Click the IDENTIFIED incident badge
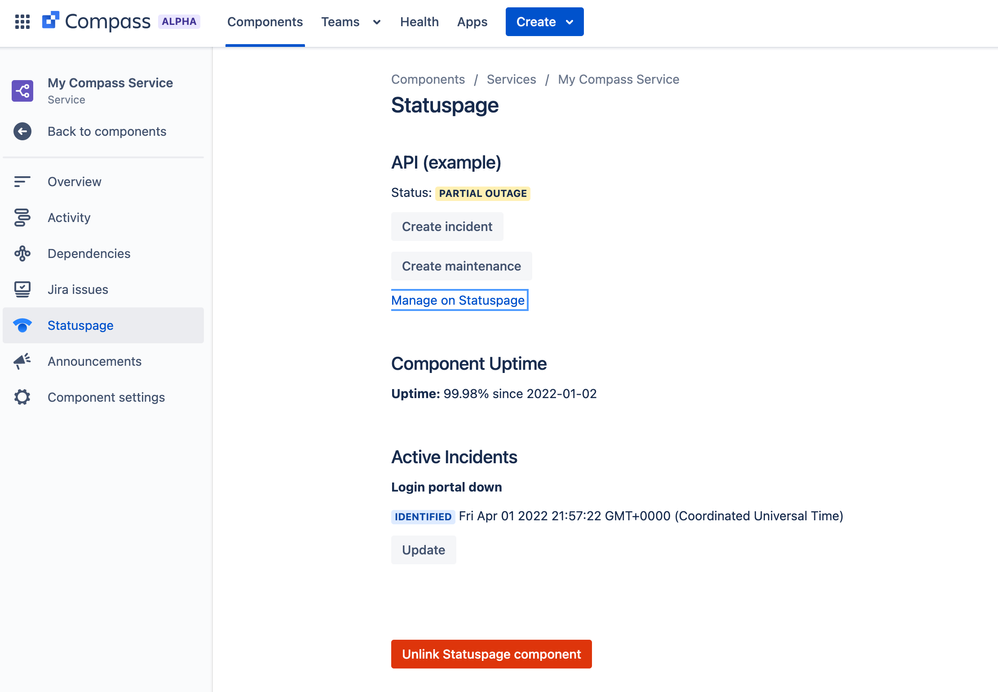 423,517
